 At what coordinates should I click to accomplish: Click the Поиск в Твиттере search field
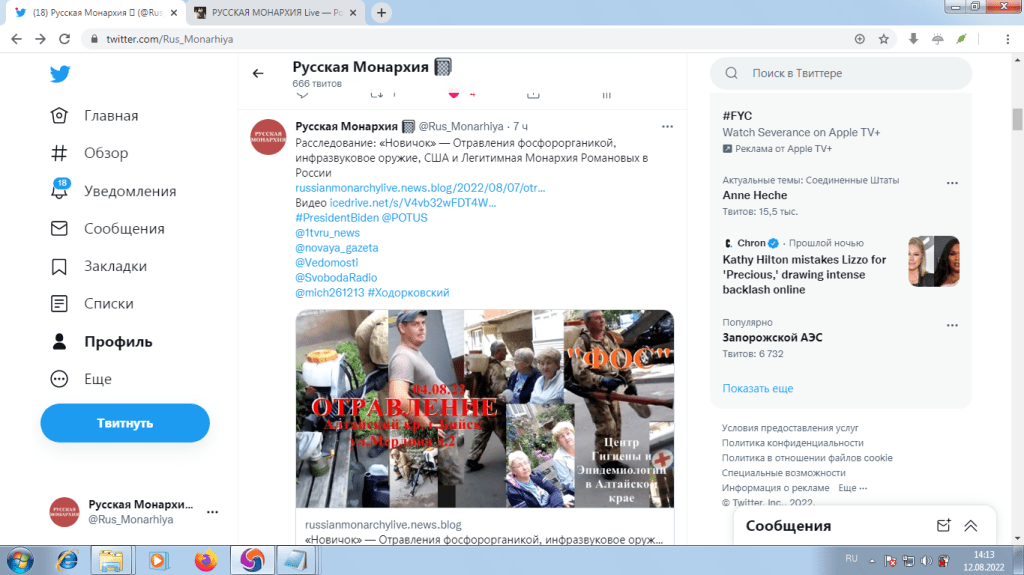[840, 73]
